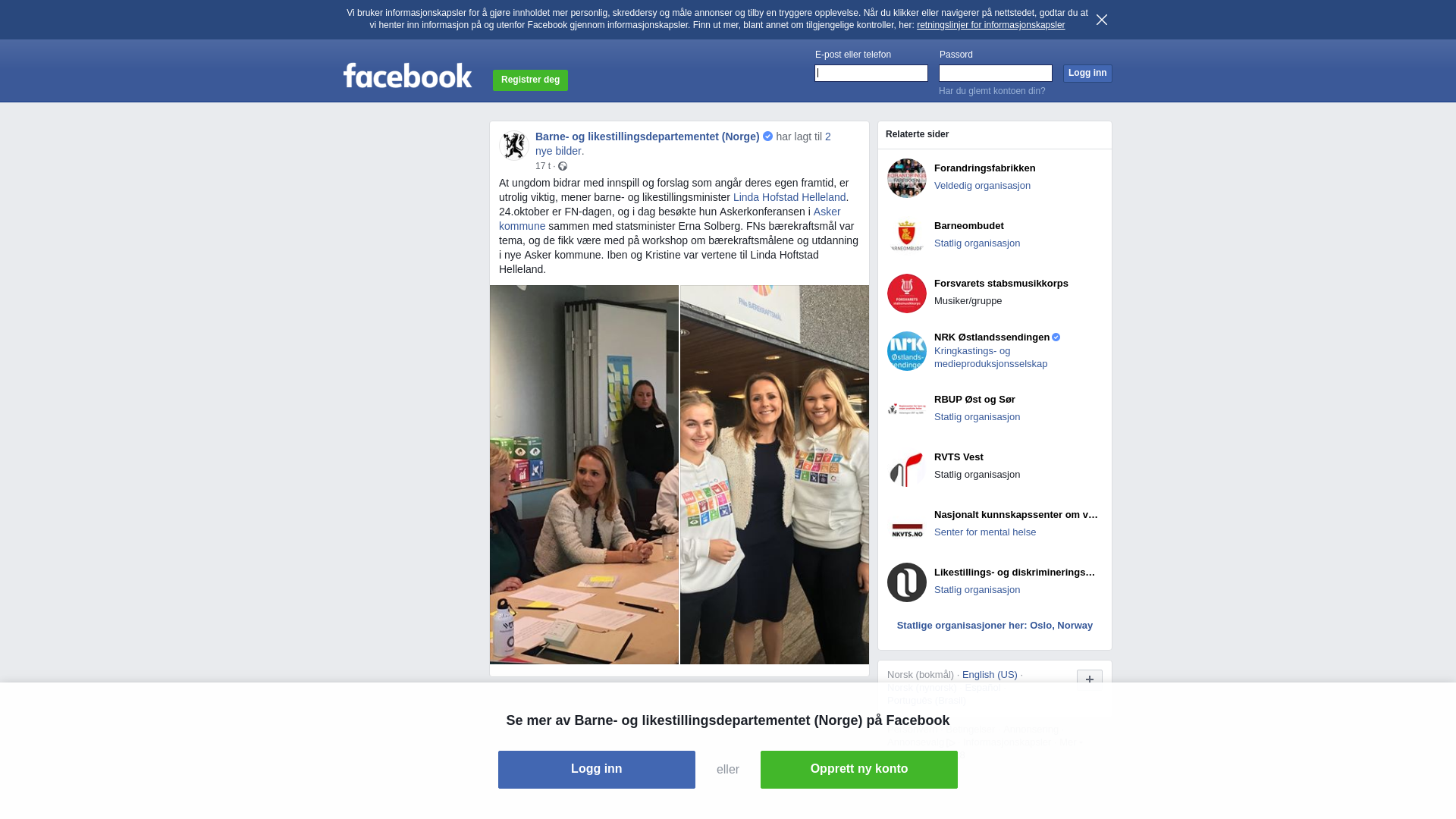1456x819 pixels.
Task: Switch language to English (US)
Action: click(x=990, y=675)
